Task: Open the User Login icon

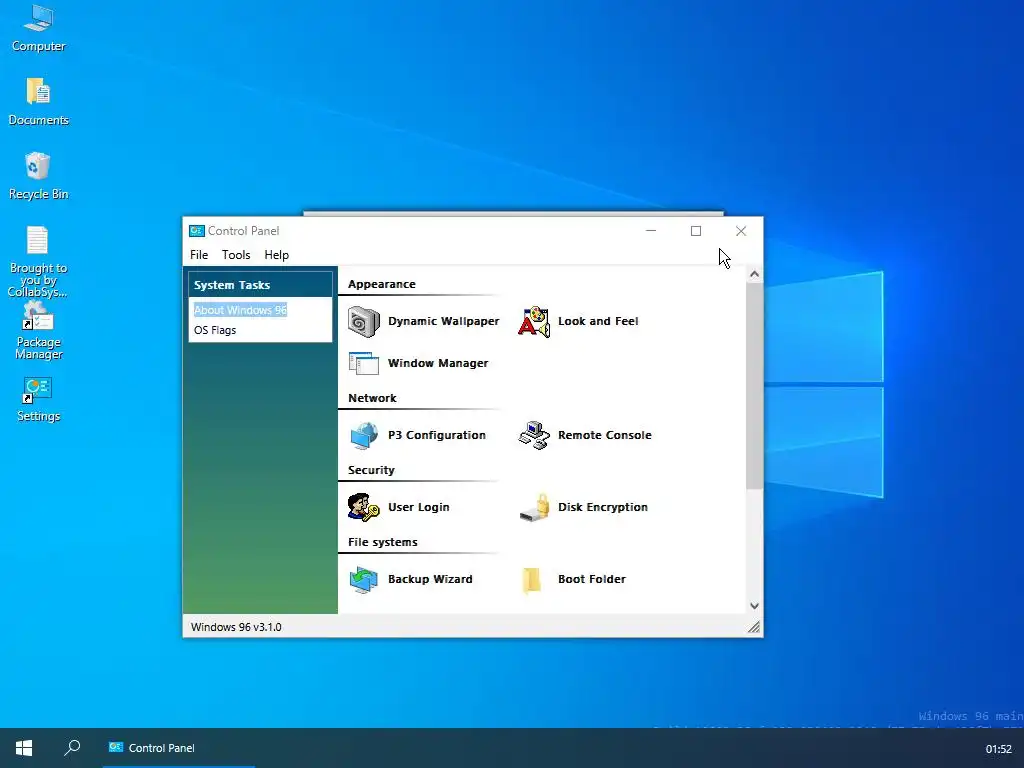Action: pos(364,507)
